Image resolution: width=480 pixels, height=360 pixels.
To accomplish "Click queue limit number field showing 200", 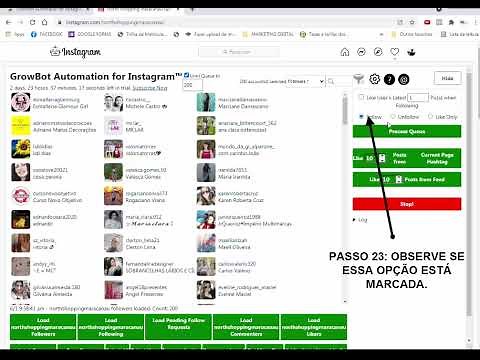I will point(192,85).
